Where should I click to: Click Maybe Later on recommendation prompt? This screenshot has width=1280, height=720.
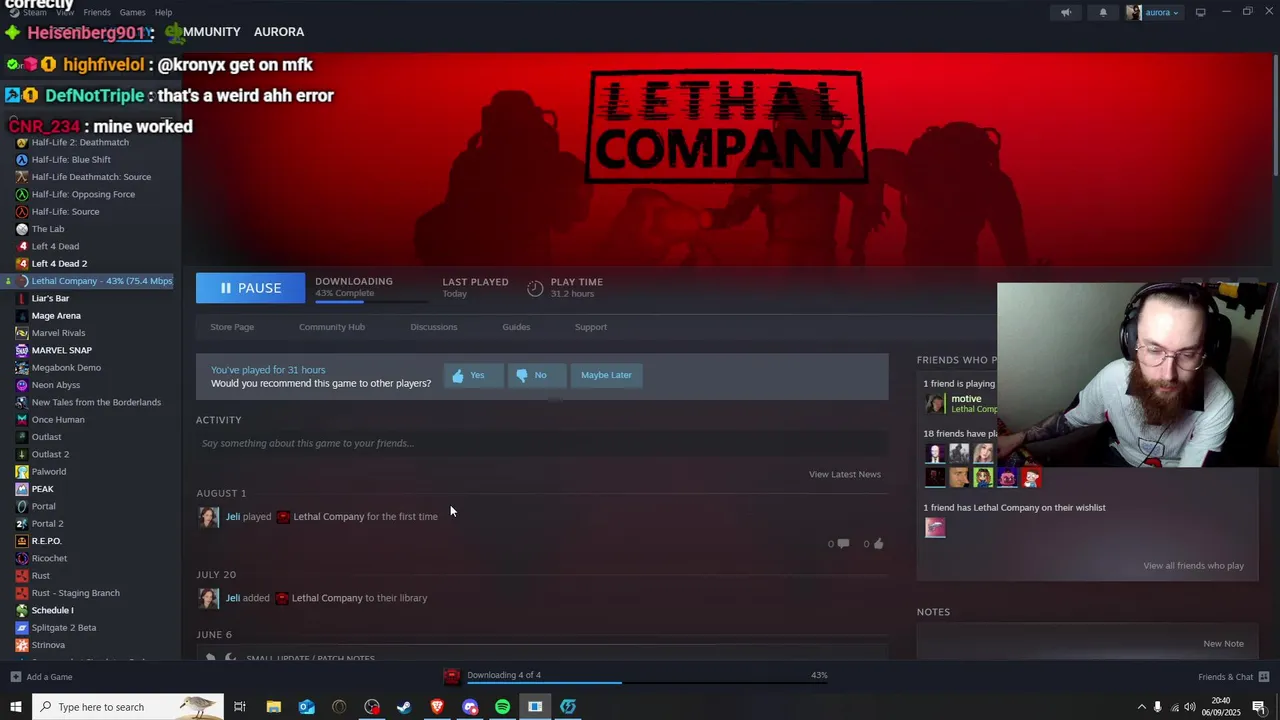pos(606,375)
